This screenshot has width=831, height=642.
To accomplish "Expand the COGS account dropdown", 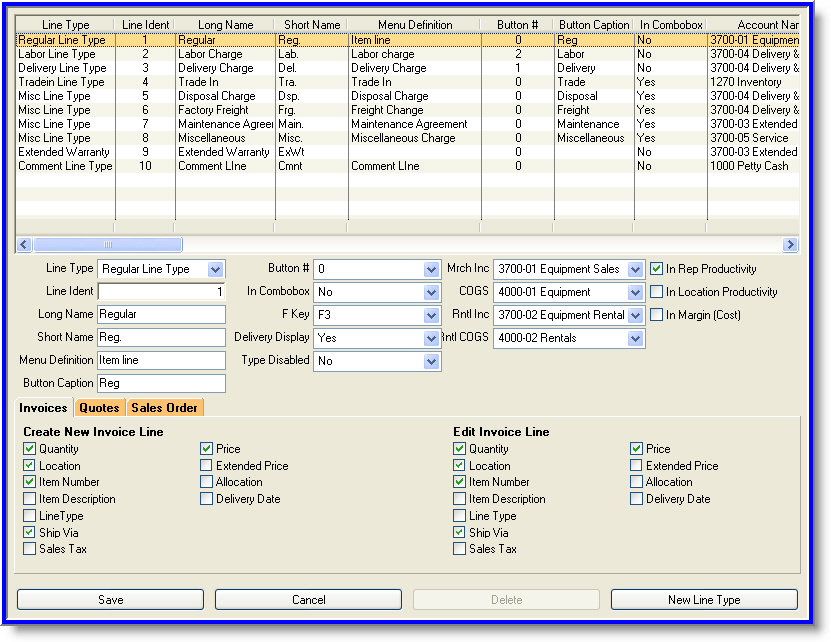I will (x=635, y=292).
